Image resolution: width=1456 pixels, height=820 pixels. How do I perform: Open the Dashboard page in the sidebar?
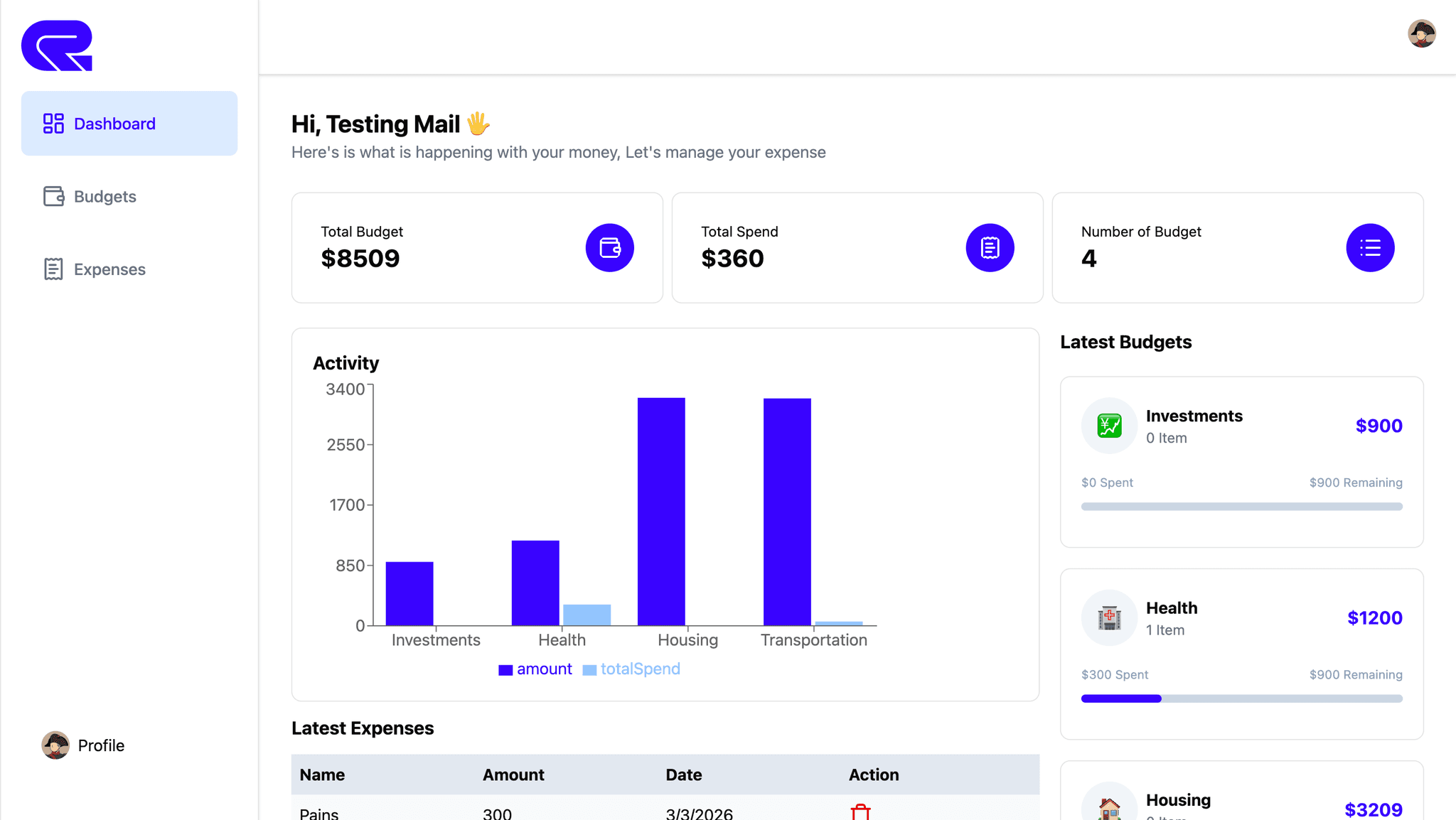tap(129, 124)
